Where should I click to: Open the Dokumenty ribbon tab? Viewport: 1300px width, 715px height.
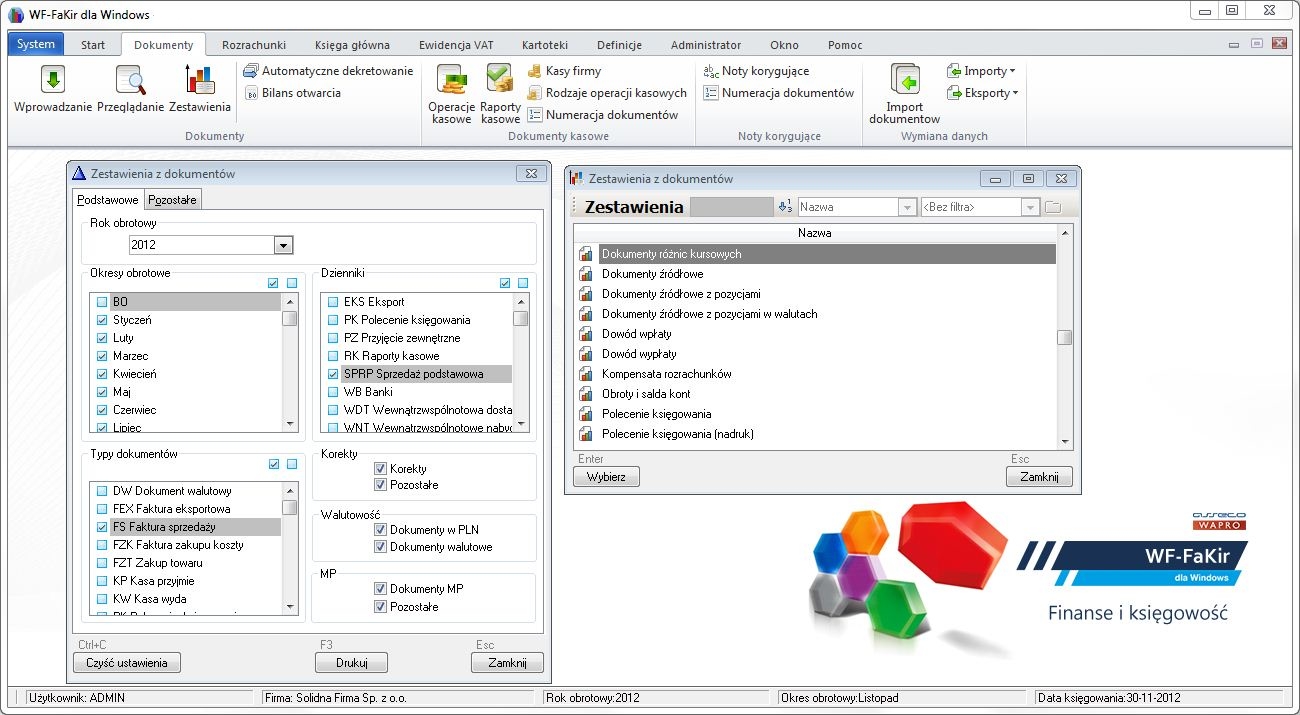coord(163,45)
